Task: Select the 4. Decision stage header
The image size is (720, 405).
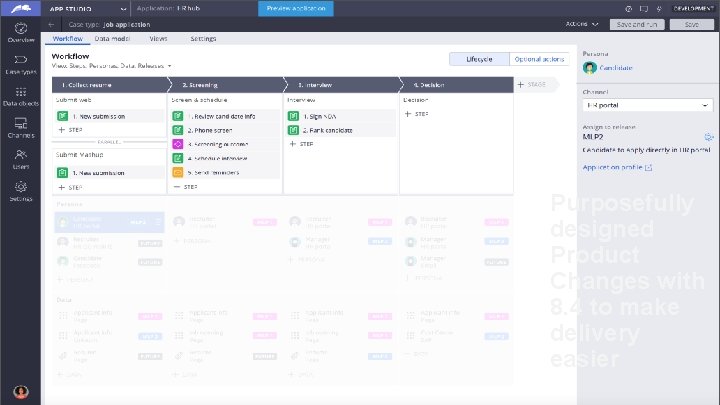Action: click(x=457, y=85)
